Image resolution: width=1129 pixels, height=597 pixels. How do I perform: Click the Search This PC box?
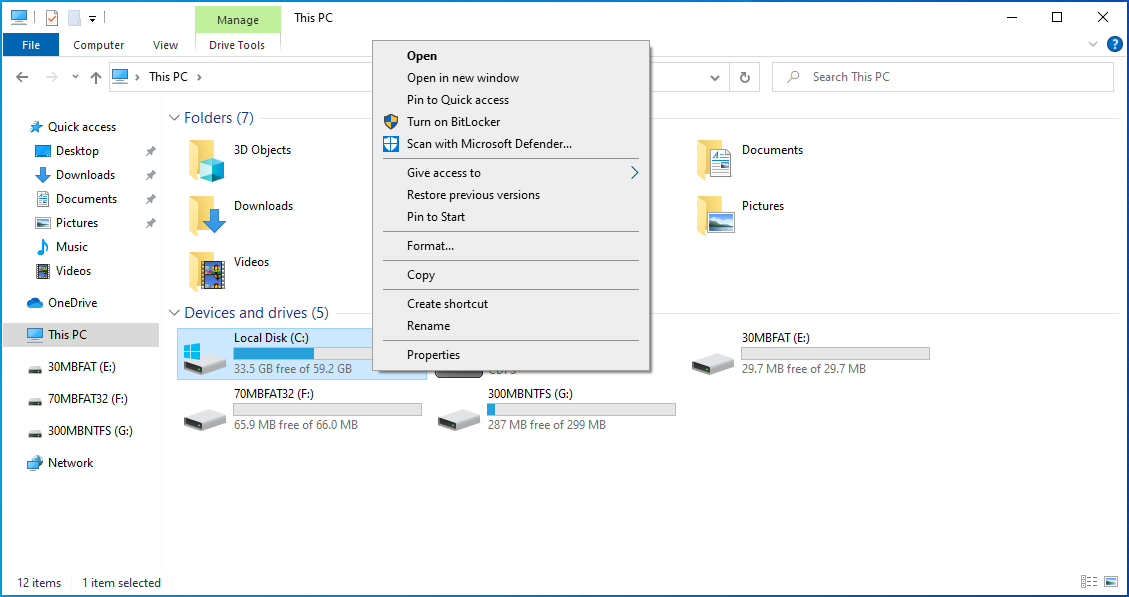pyautogui.click(x=943, y=77)
